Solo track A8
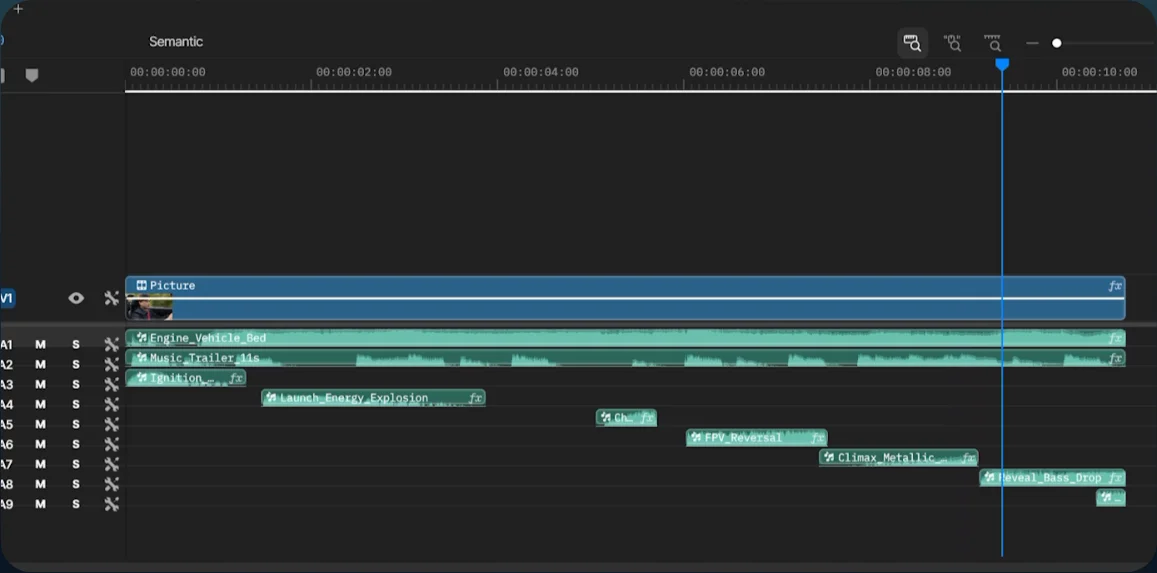The height and width of the screenshot is (573, 1157). coord(75,485)
